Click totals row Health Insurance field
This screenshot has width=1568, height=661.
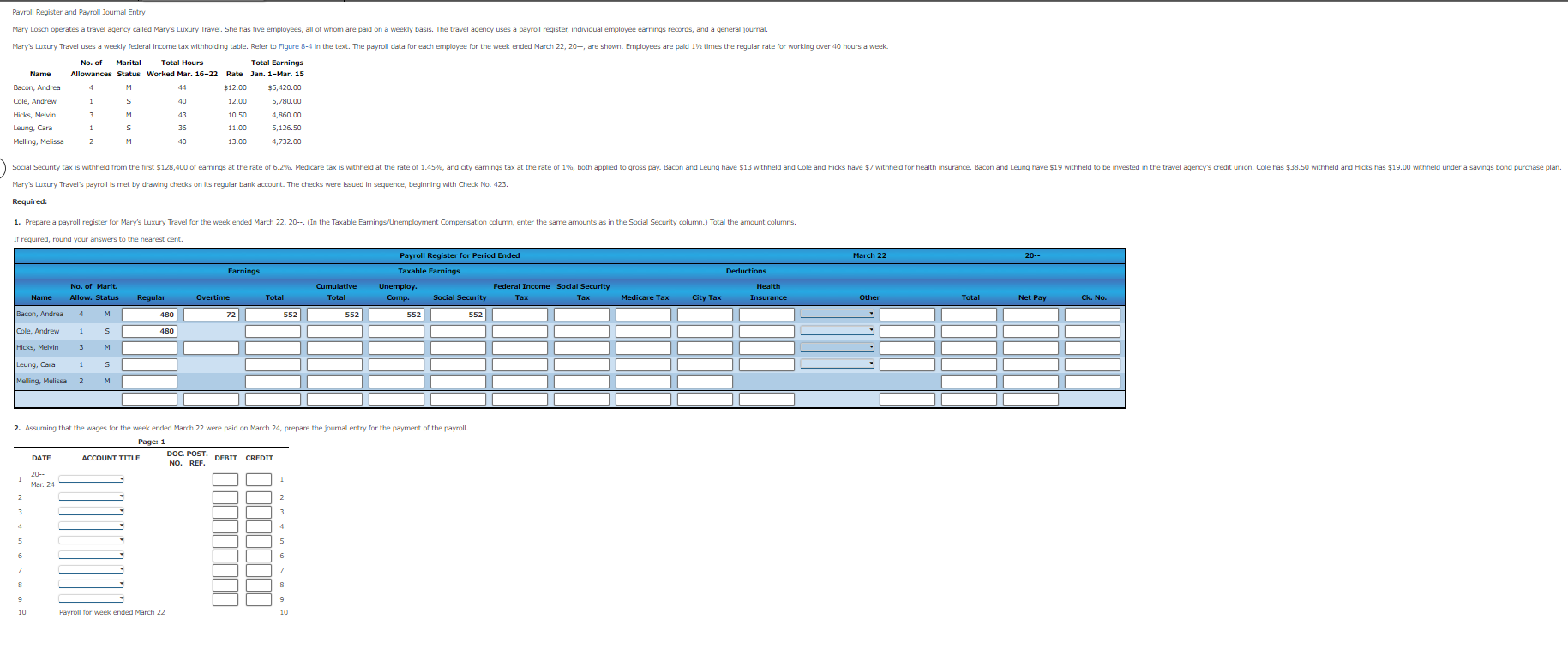[766, 399]
